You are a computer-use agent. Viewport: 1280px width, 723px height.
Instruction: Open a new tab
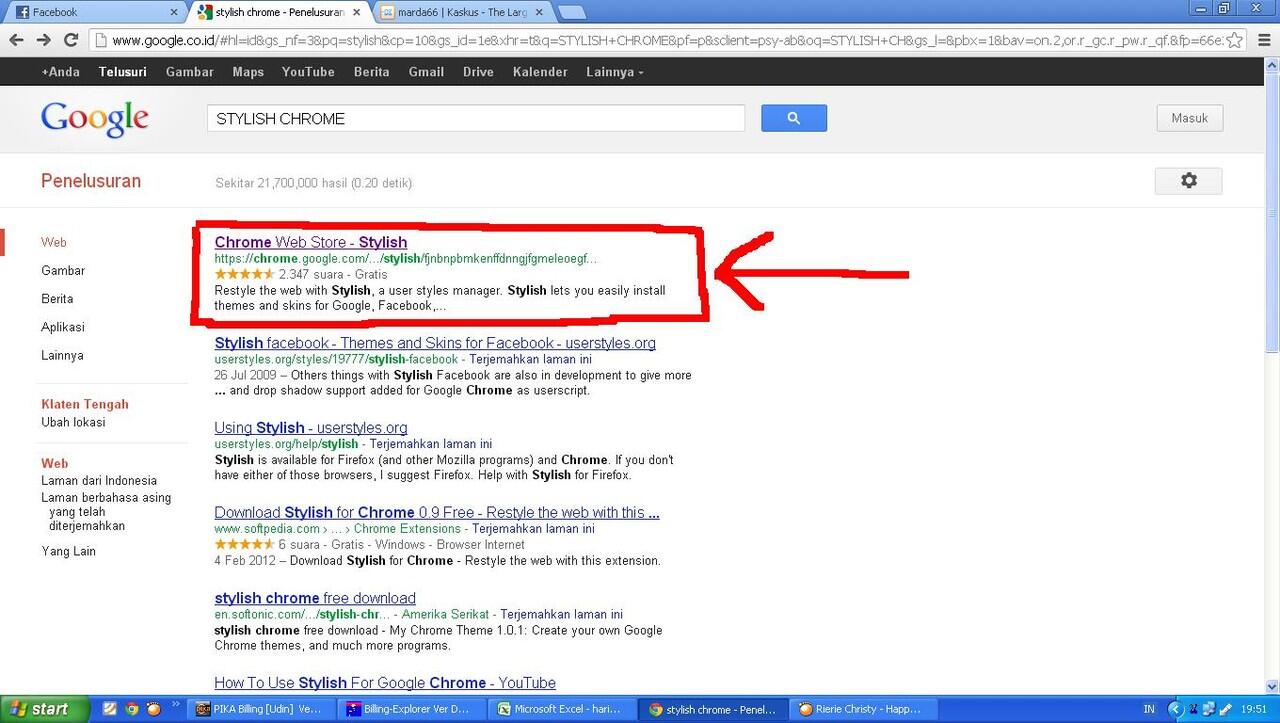coord(572,13)
